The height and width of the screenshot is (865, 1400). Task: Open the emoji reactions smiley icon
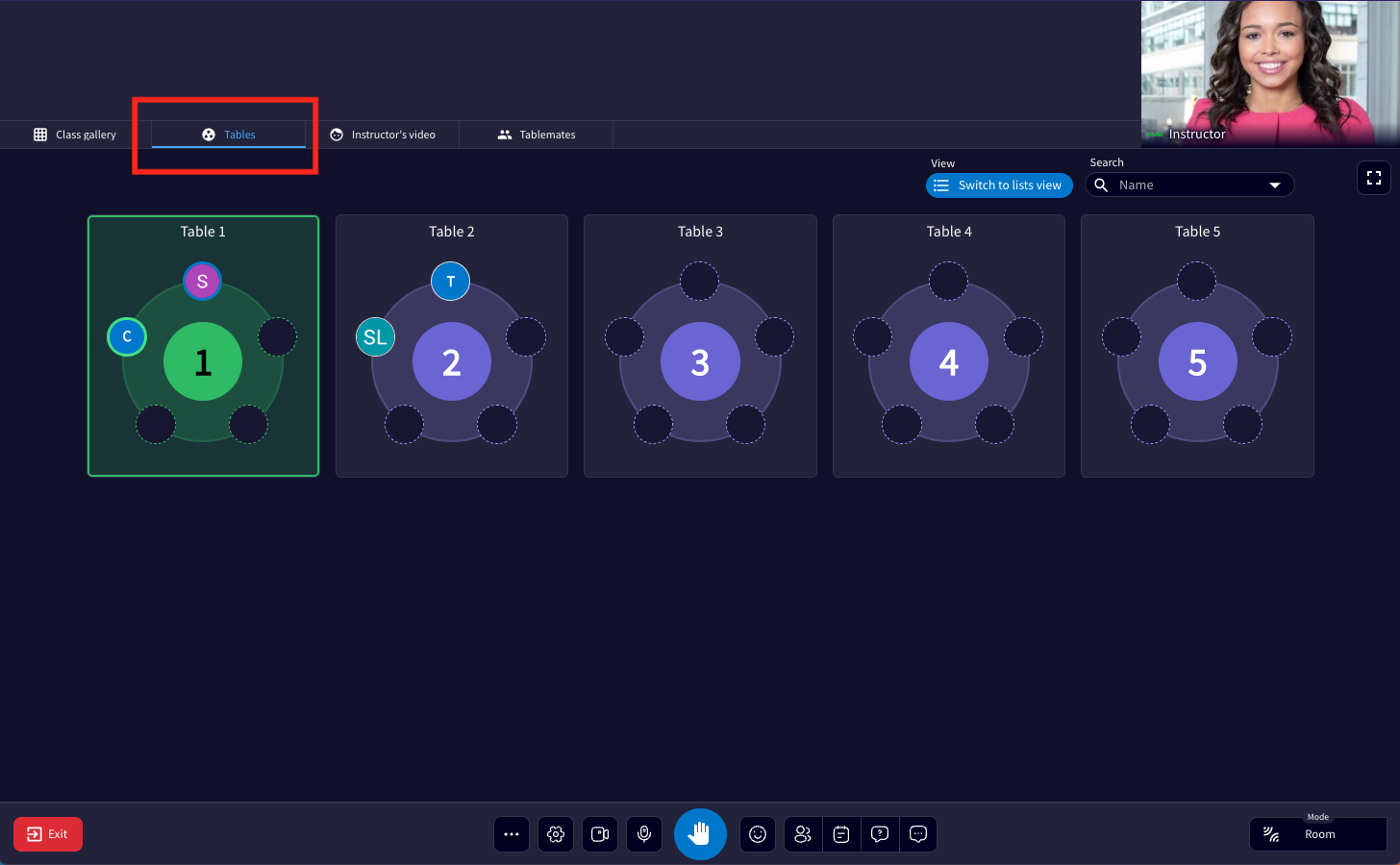pyautogui.click(x=758, y=834)
